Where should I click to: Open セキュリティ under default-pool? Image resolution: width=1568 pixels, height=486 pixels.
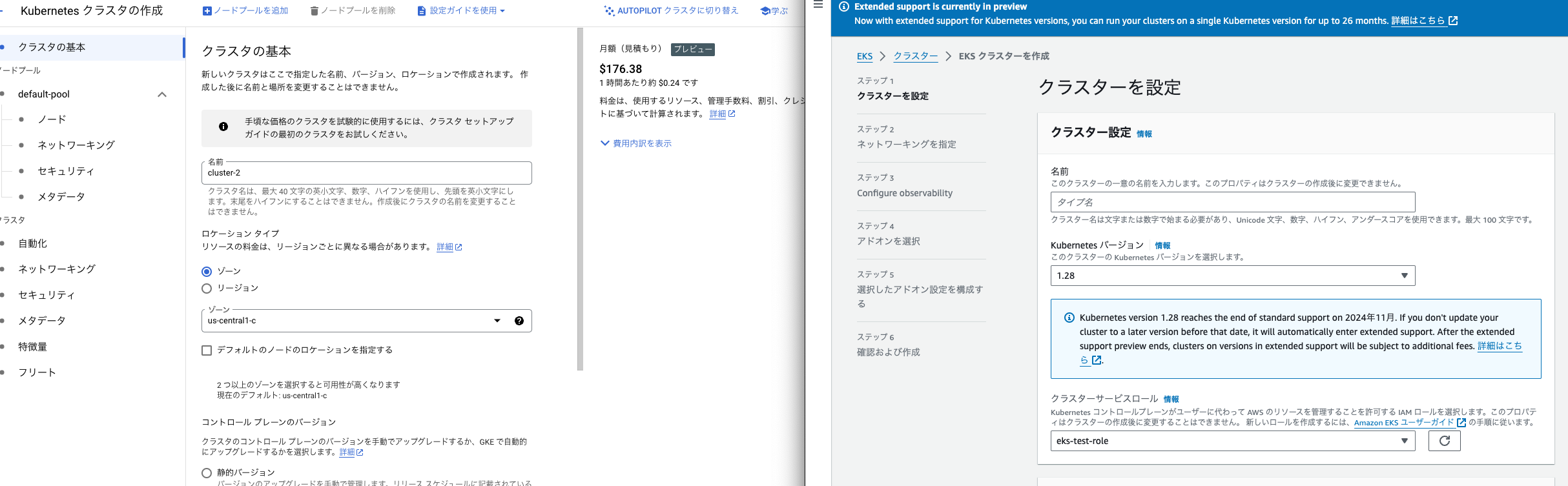(66, 171)
